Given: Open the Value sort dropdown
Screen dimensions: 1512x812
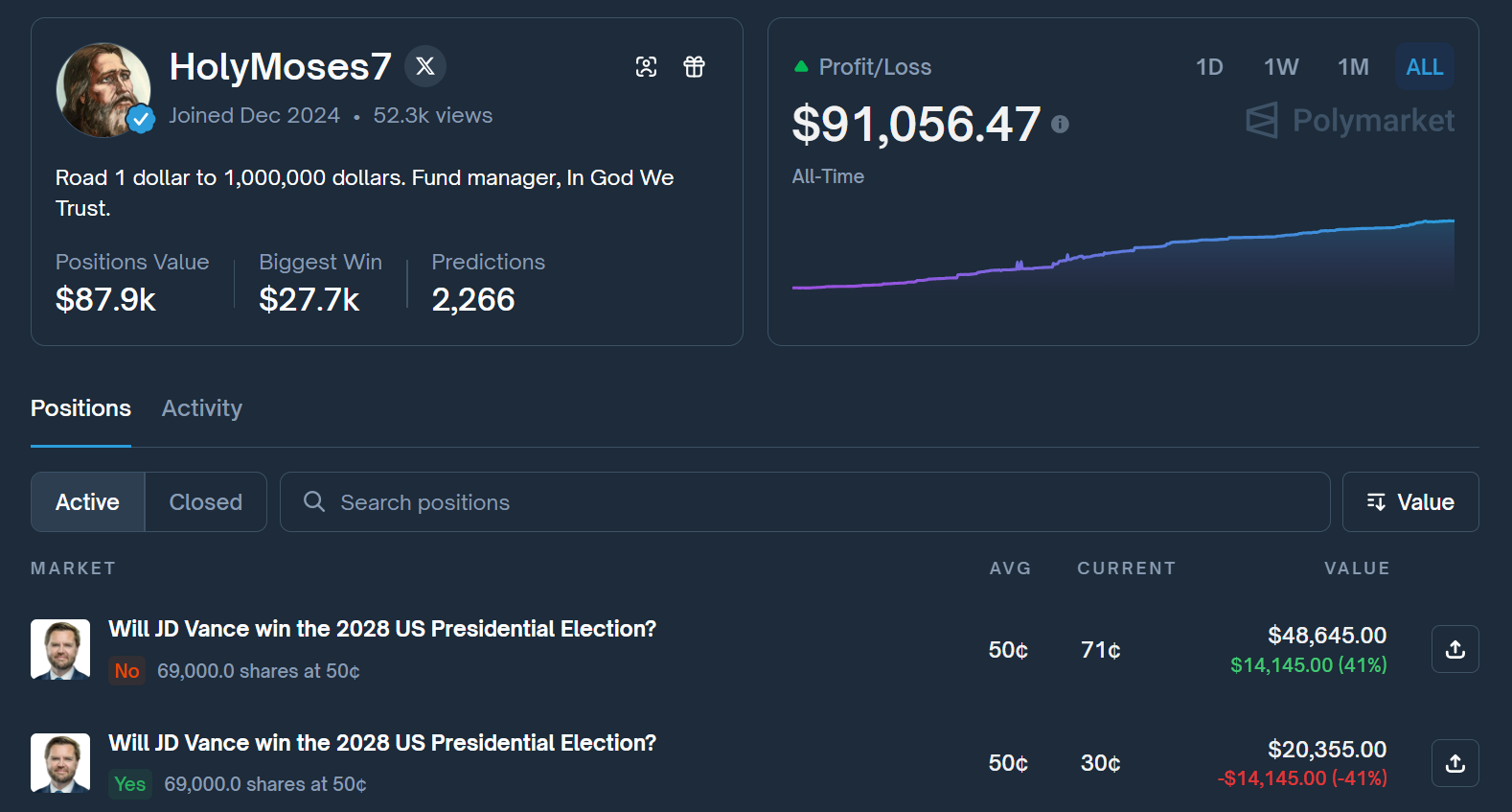Looking at the screenshot, I should coord(1409,501).
